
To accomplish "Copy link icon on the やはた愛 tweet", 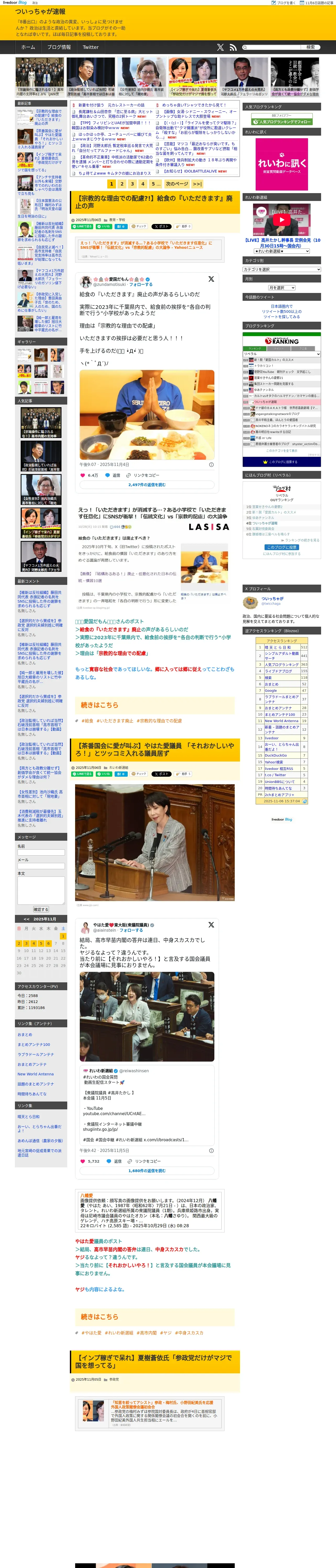I will click(x=130, y=1161).
